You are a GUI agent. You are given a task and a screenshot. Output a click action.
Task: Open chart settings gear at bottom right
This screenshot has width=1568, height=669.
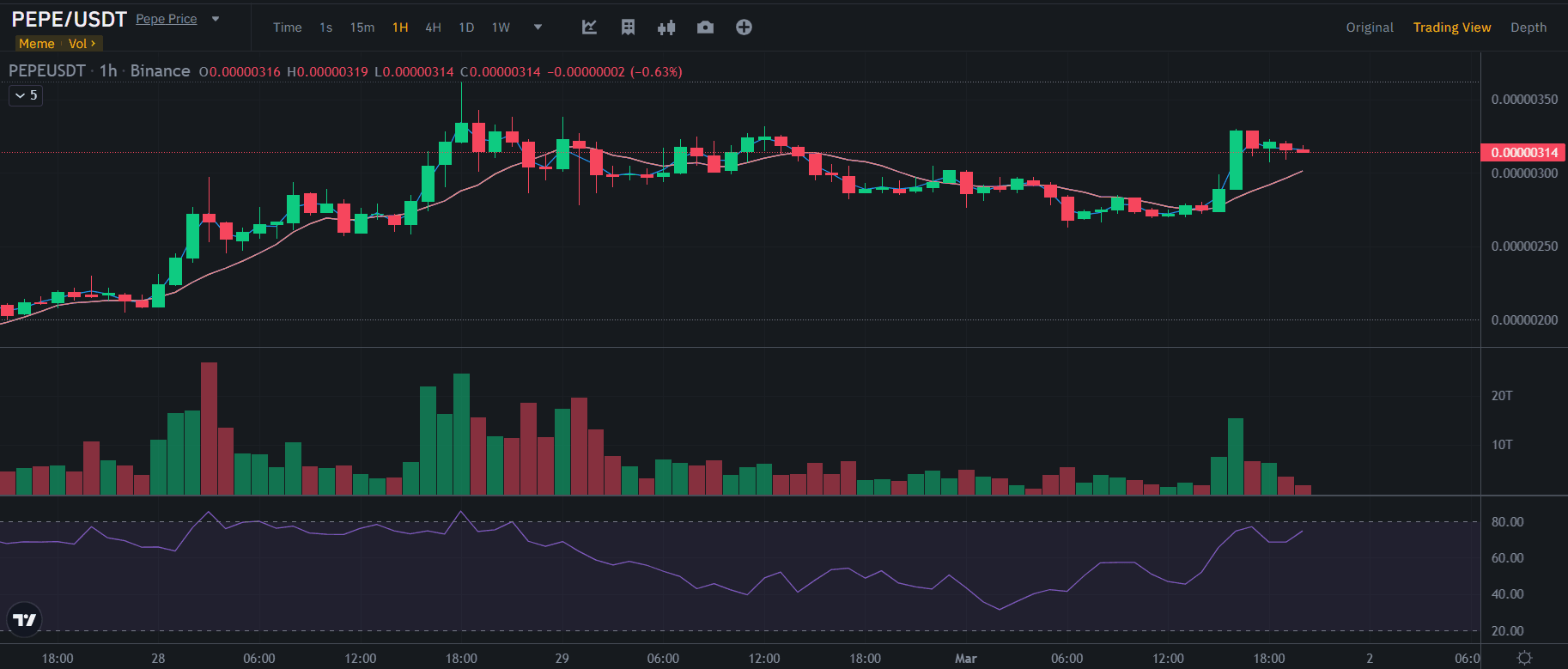[x=1524, y=658]
